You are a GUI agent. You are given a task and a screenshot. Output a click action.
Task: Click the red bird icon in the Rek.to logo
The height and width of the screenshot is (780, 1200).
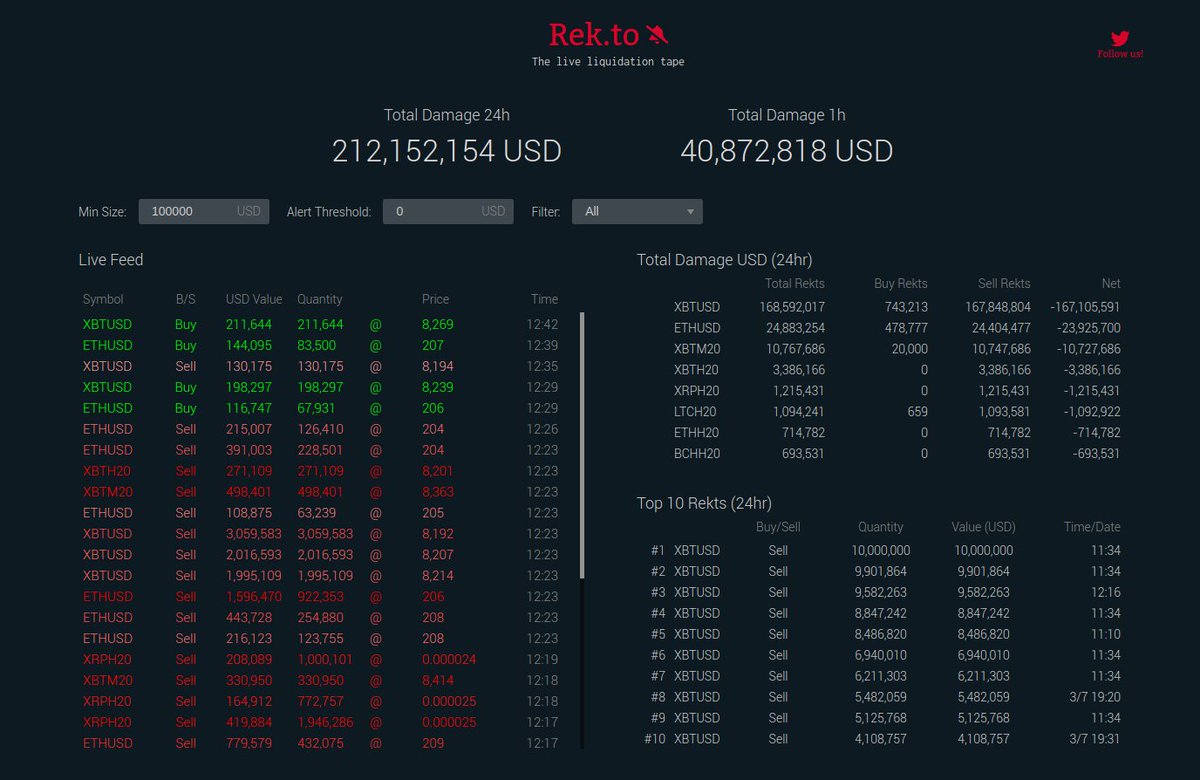tap(657, 33)
